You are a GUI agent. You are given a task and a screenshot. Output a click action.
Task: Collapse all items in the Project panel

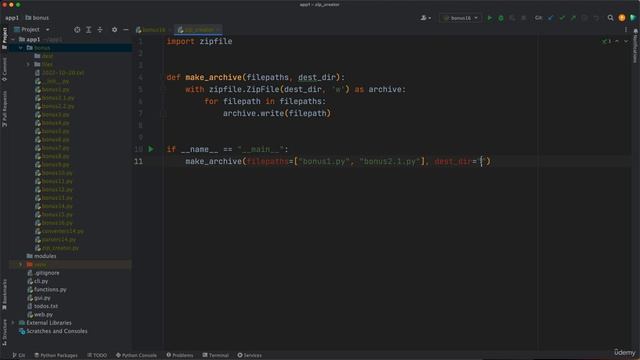pyautogui.click(x=100, y=30)
